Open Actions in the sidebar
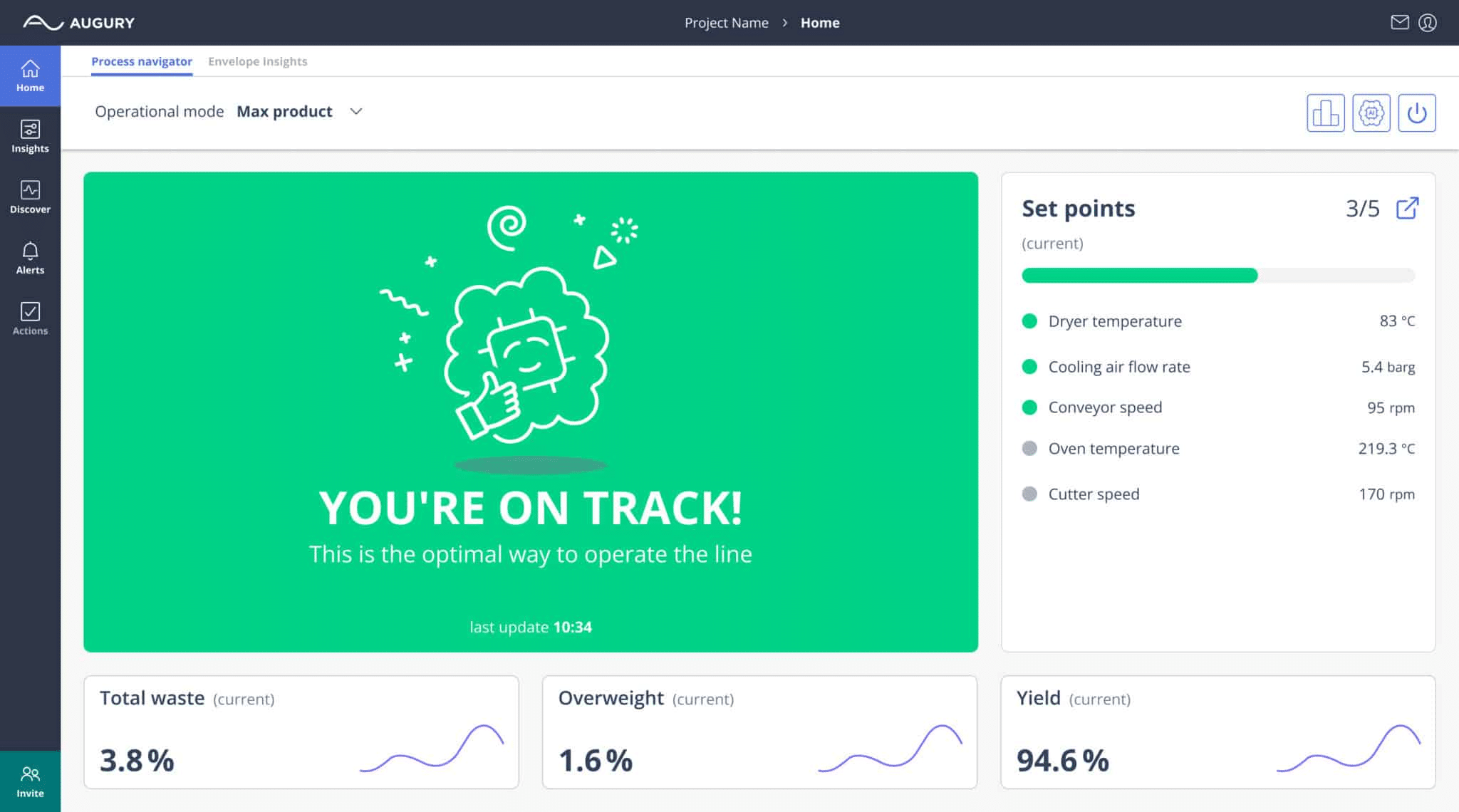The height and width of the screenshot is (812, 1459). click(x=30, y=318)
